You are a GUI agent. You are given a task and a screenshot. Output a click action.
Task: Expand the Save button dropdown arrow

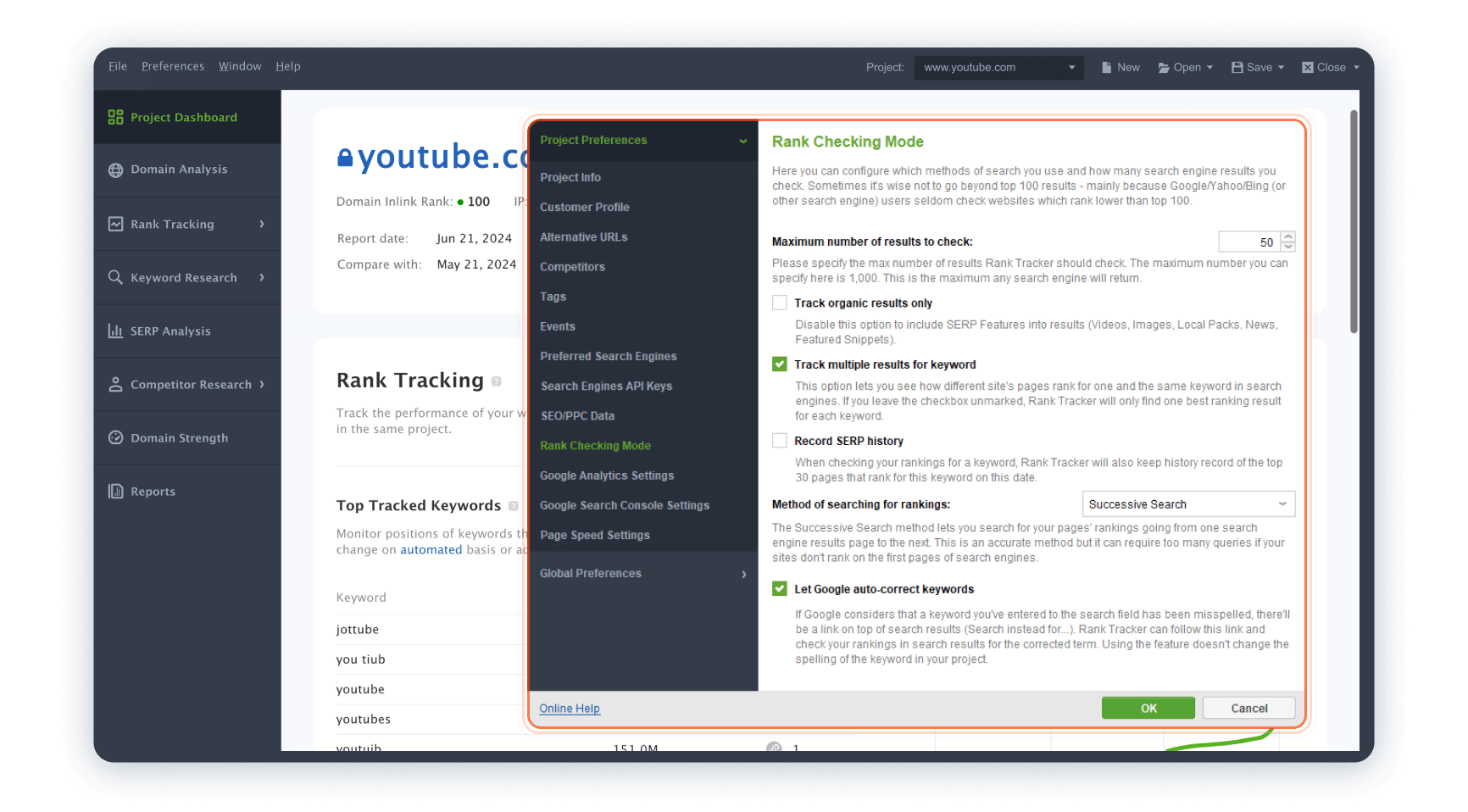1281,68
